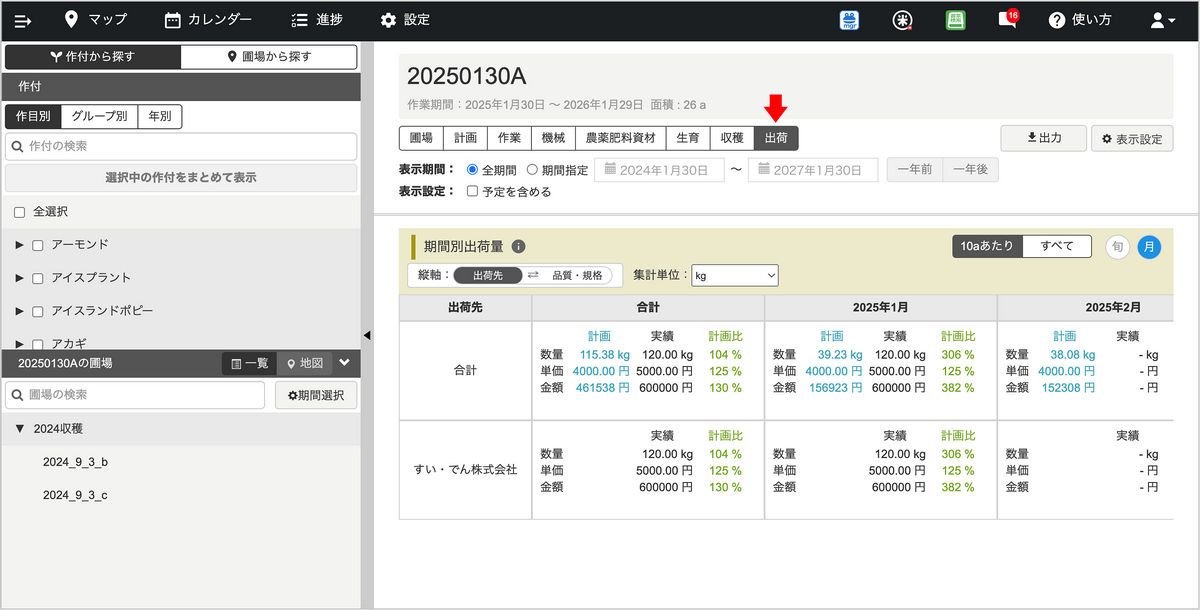The height and width of the screenshot is (610, 1200).
Task: Select the 全期間 radio button
Action: tap(473, 170)
